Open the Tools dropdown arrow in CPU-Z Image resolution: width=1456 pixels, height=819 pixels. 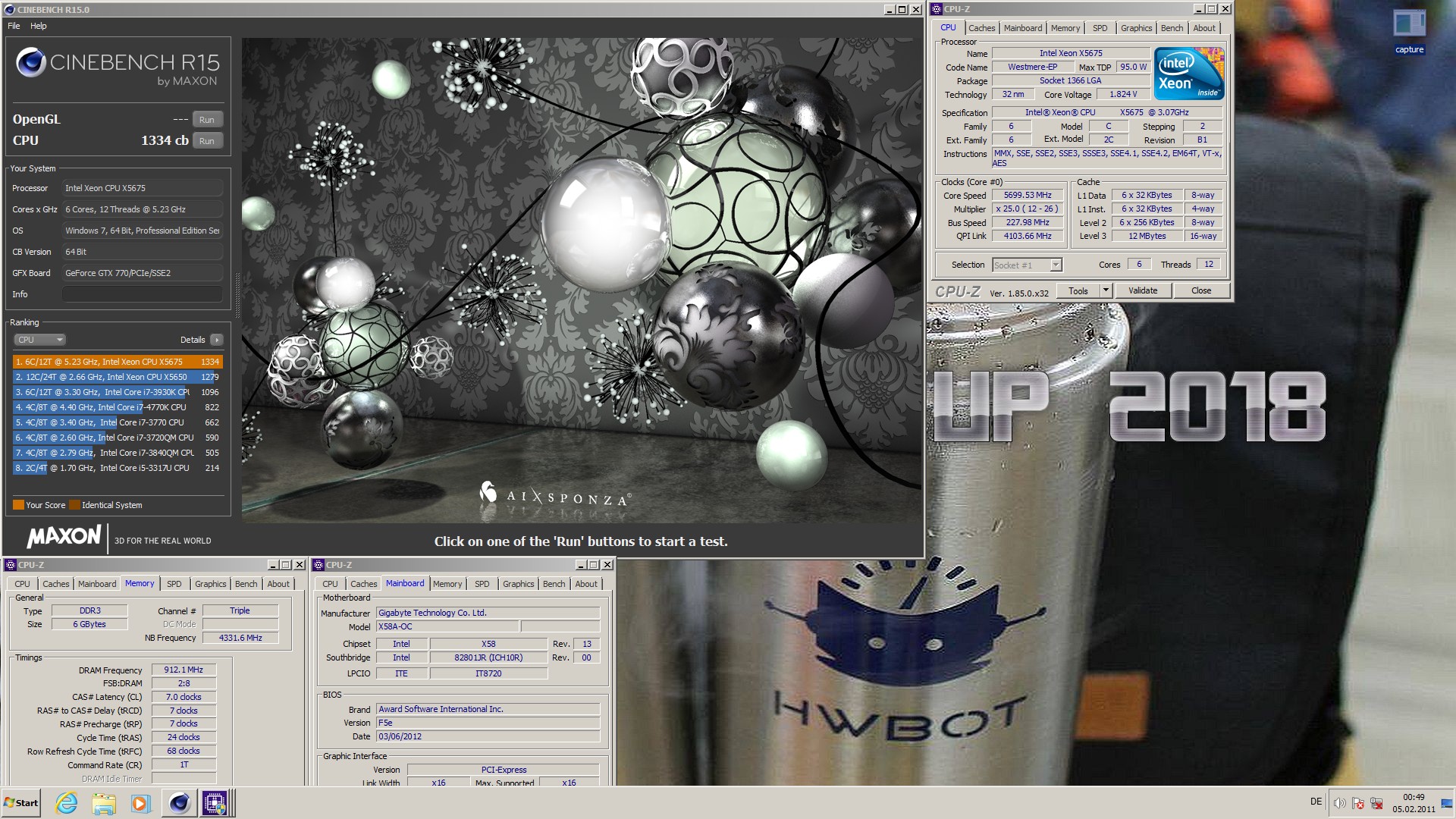point(1105,290)
